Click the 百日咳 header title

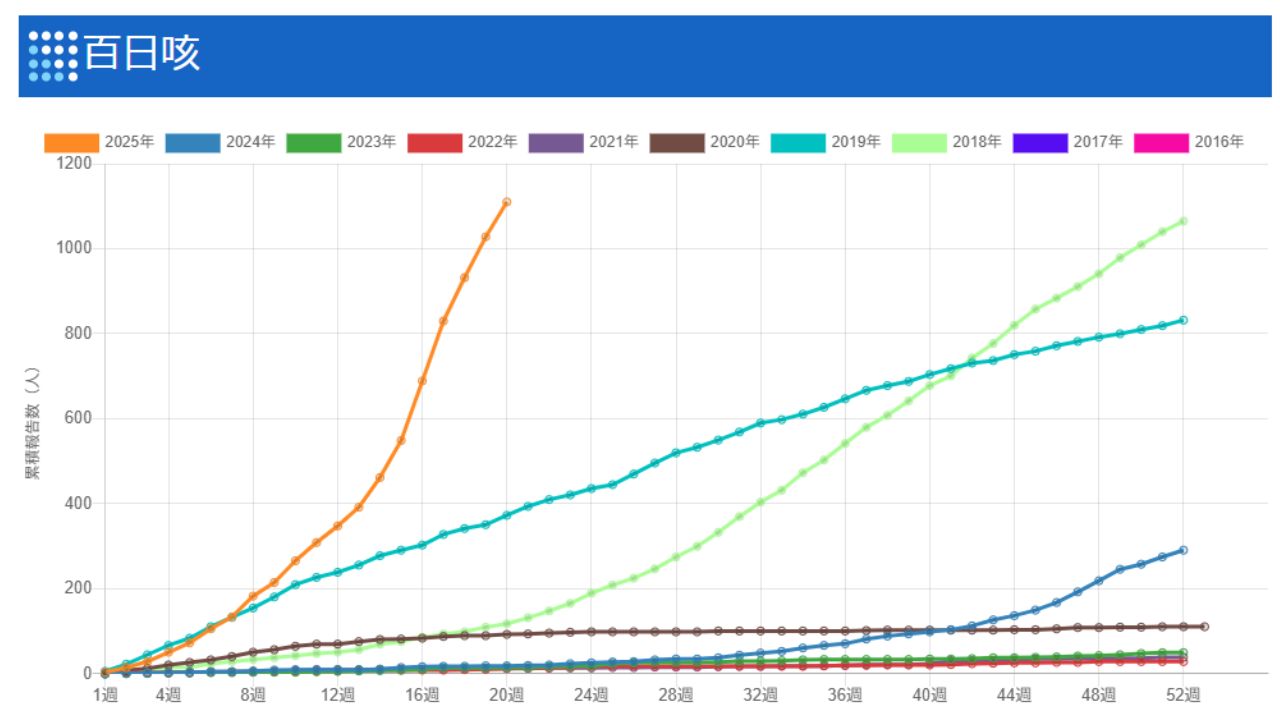(141, 54)
